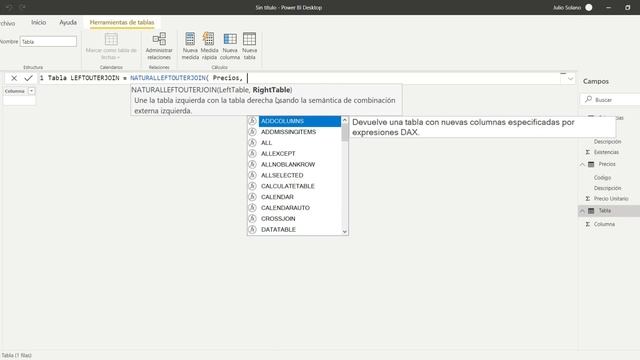Click the Tabla table icon in Campos

[591, 211]
